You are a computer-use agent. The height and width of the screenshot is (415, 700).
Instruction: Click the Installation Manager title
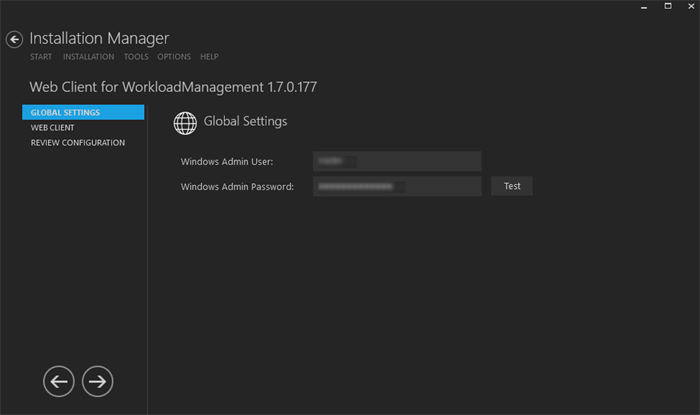point(99,38)
